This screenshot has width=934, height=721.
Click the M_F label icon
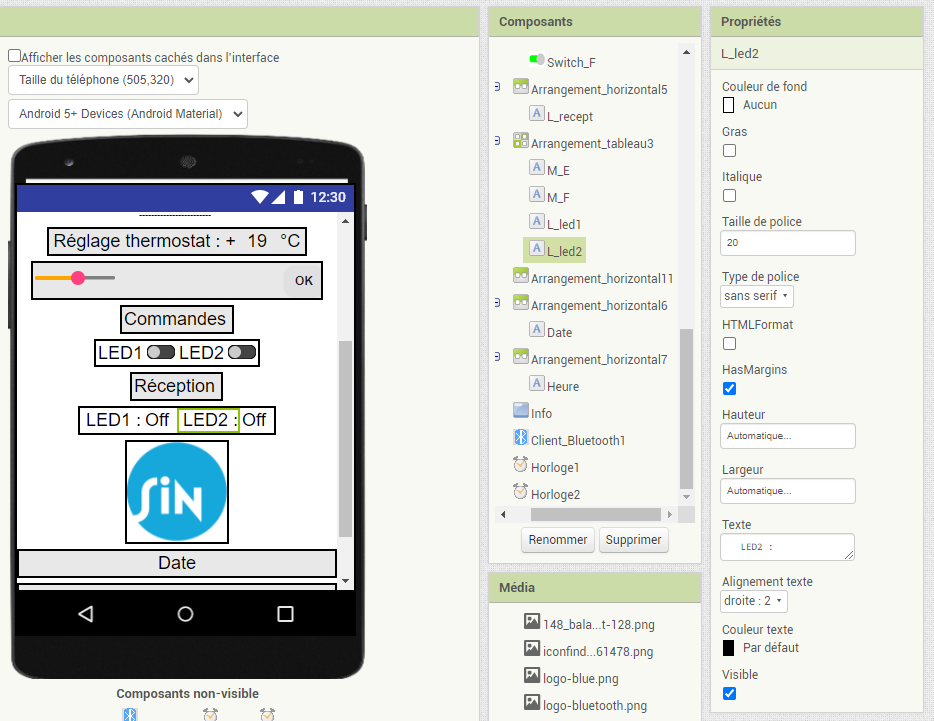click(x=537, y=194)
